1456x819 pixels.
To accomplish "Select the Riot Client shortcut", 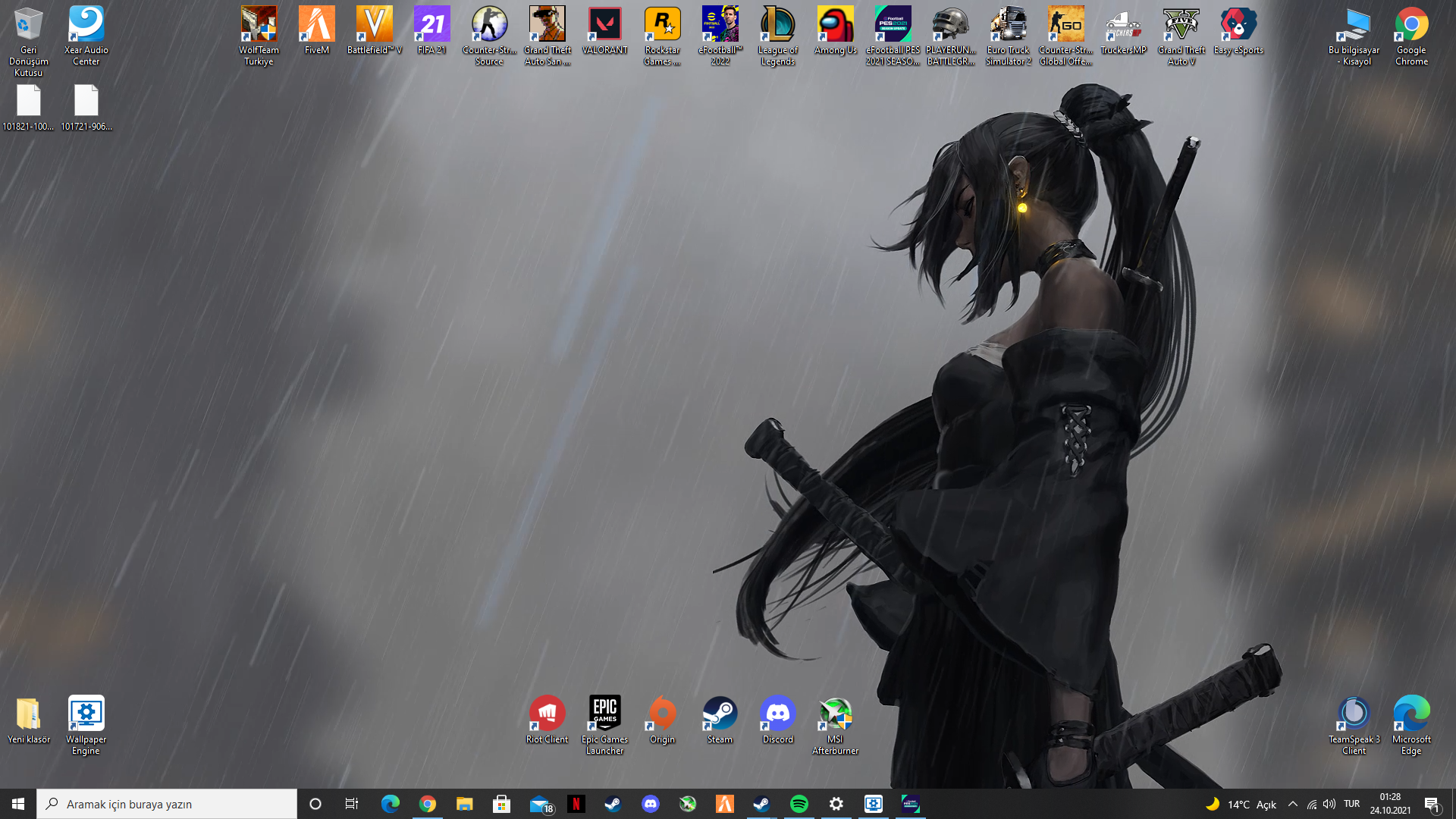I will click(548, 720).
